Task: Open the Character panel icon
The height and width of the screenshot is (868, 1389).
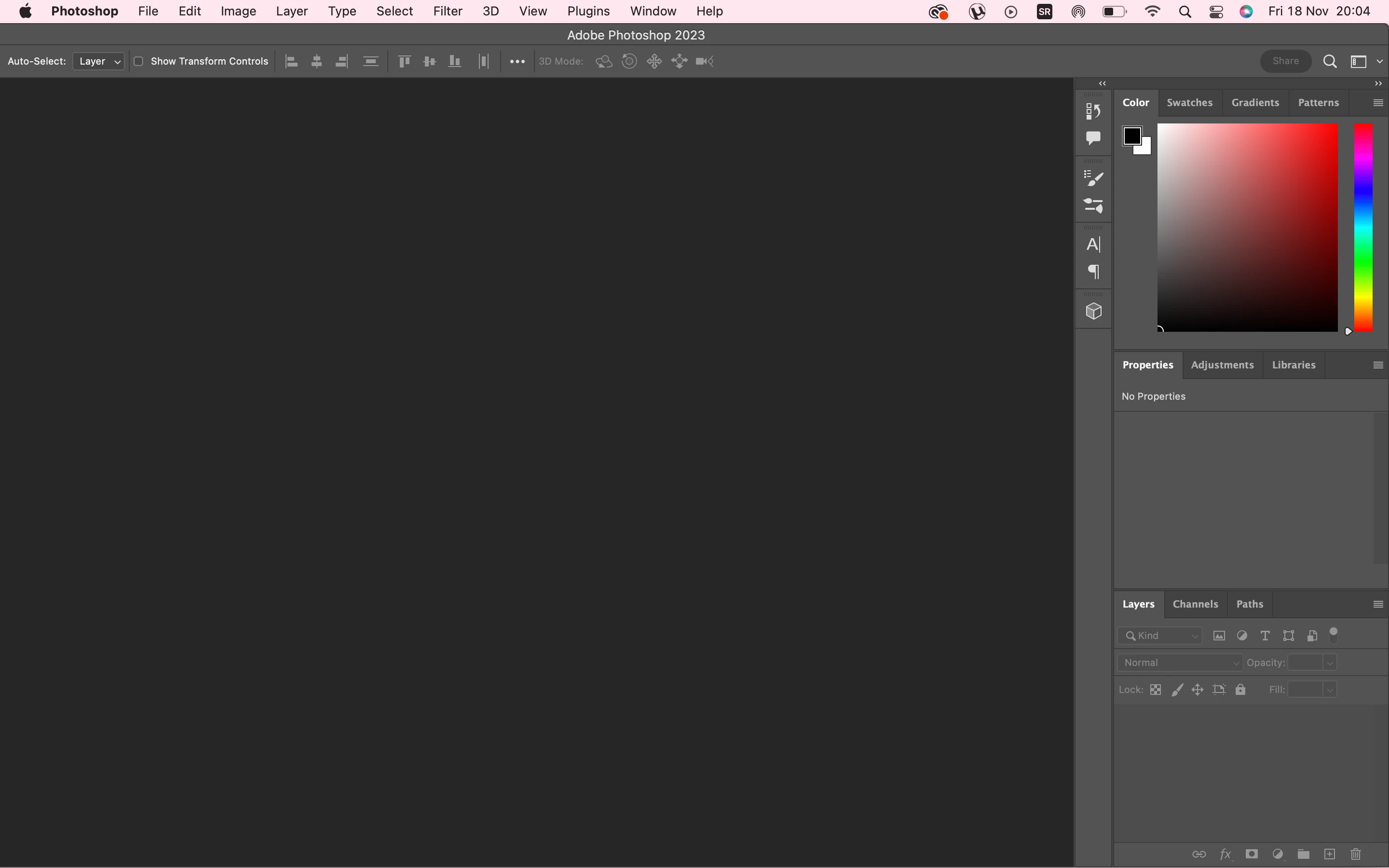Action: pyautogui.click(x=1093, y=244)
